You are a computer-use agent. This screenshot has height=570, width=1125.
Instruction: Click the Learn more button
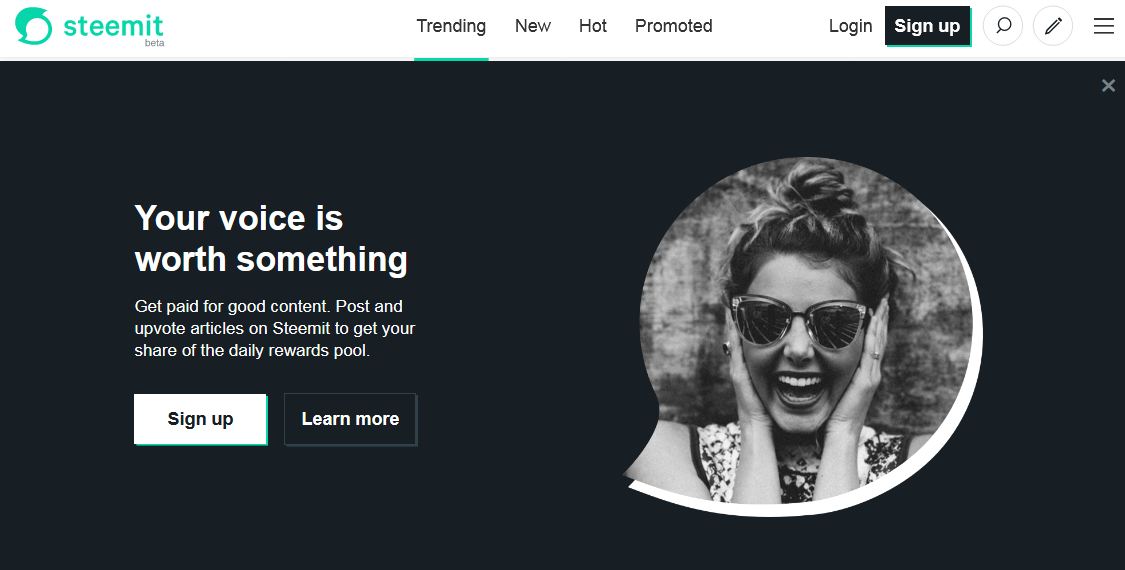[350, 419]
